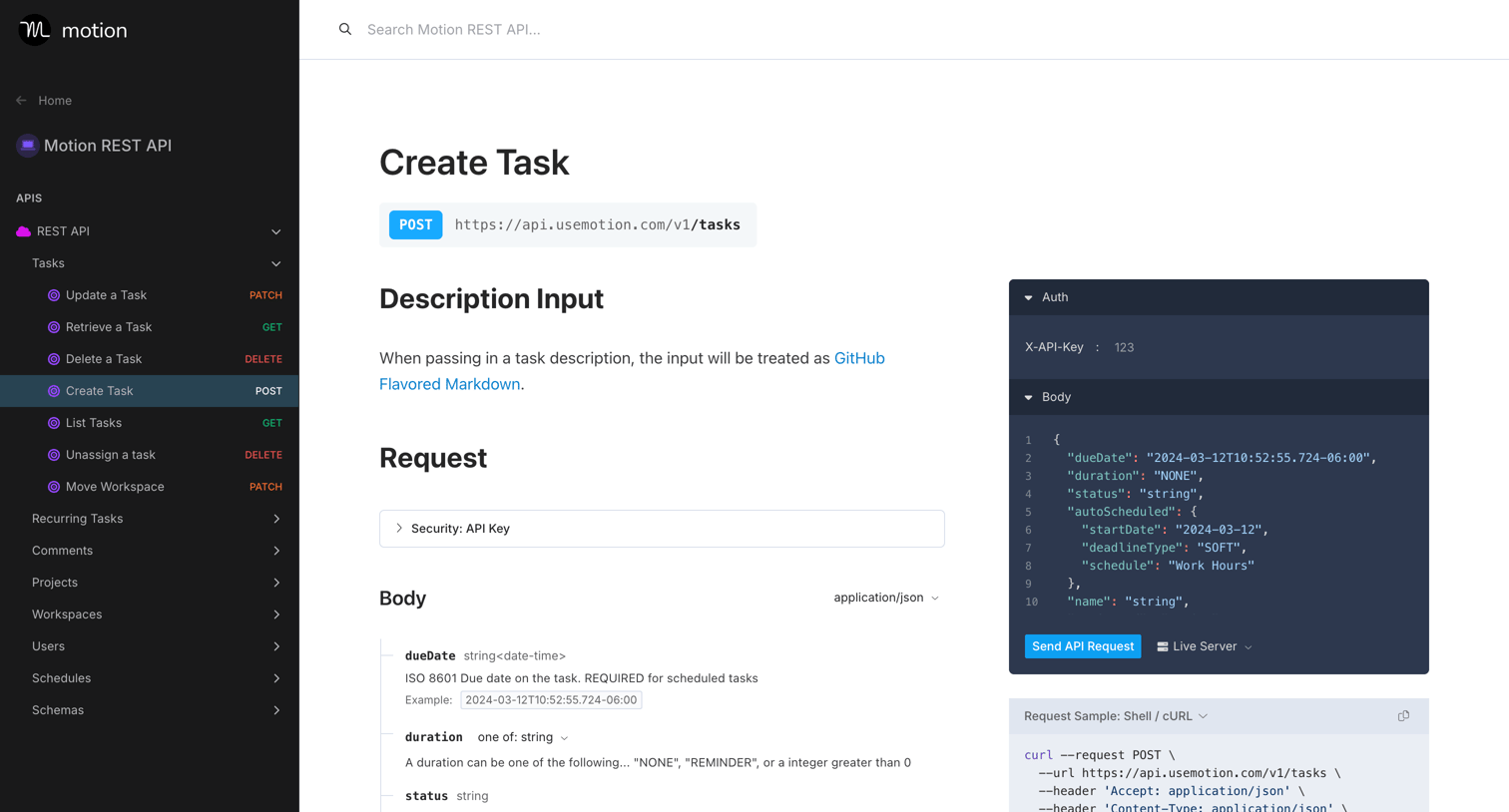Image resolution: width=1509 pixels, height=812 pixels.
Task: Select Create Task in sidebar
Action: click(150, 391)
